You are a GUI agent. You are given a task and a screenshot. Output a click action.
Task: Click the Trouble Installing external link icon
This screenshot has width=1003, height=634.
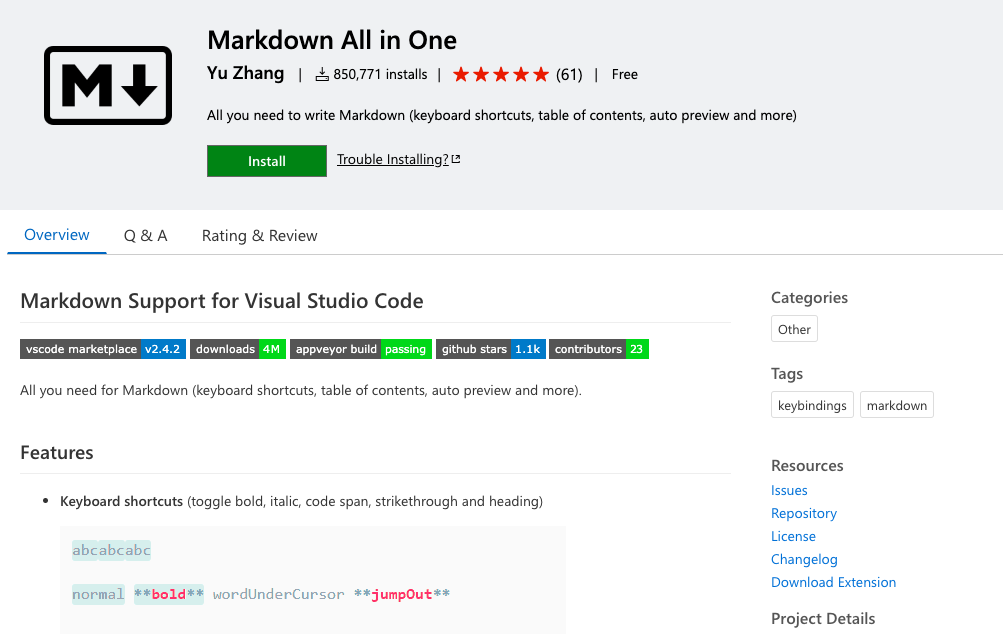click(456, 159)
